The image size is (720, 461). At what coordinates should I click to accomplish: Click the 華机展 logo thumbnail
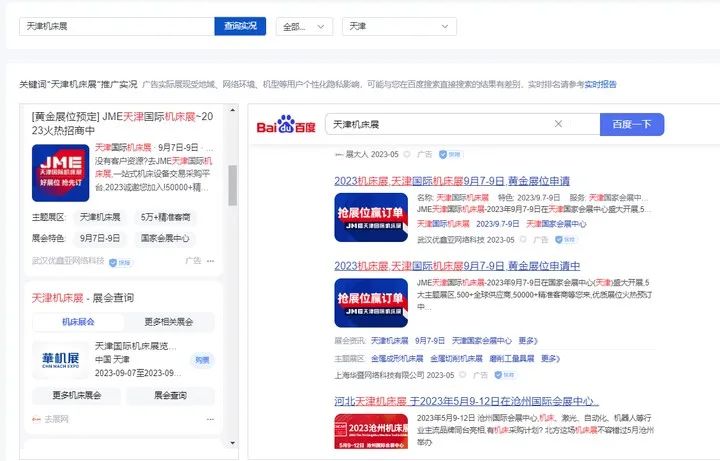point(60,360)
